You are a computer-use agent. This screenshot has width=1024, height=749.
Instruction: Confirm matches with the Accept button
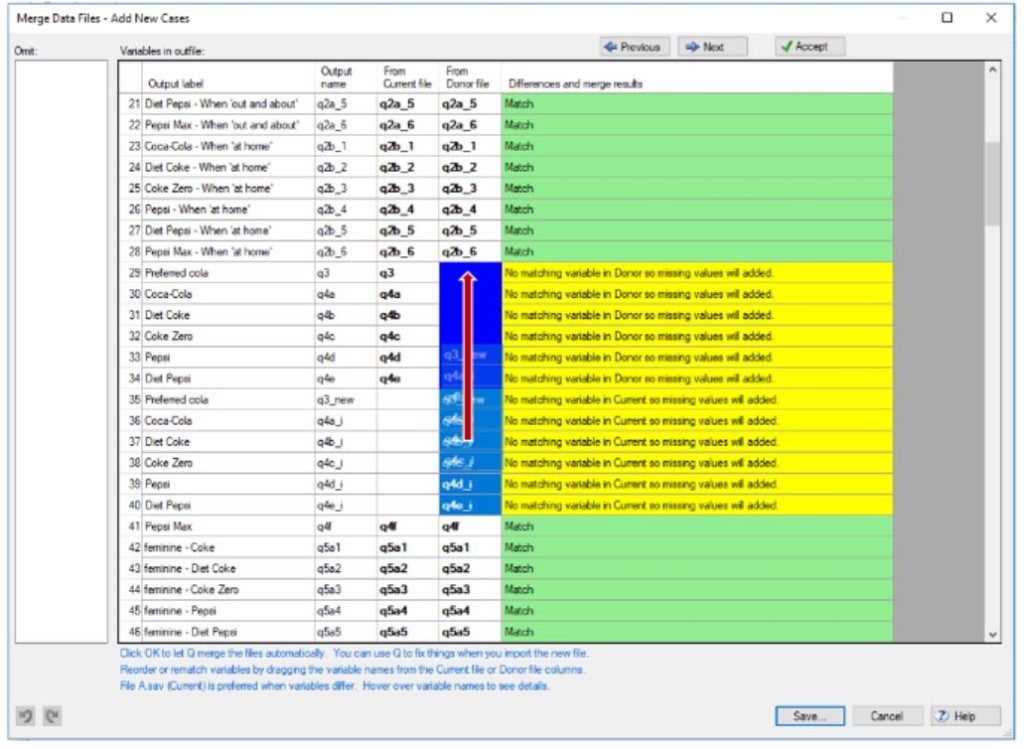(x=810, y=46)
